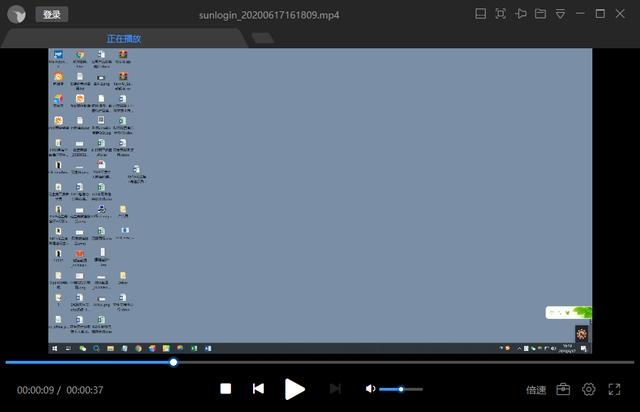Open the 倍速 playback speed menu
640x412 pixels.
point(536,390)
